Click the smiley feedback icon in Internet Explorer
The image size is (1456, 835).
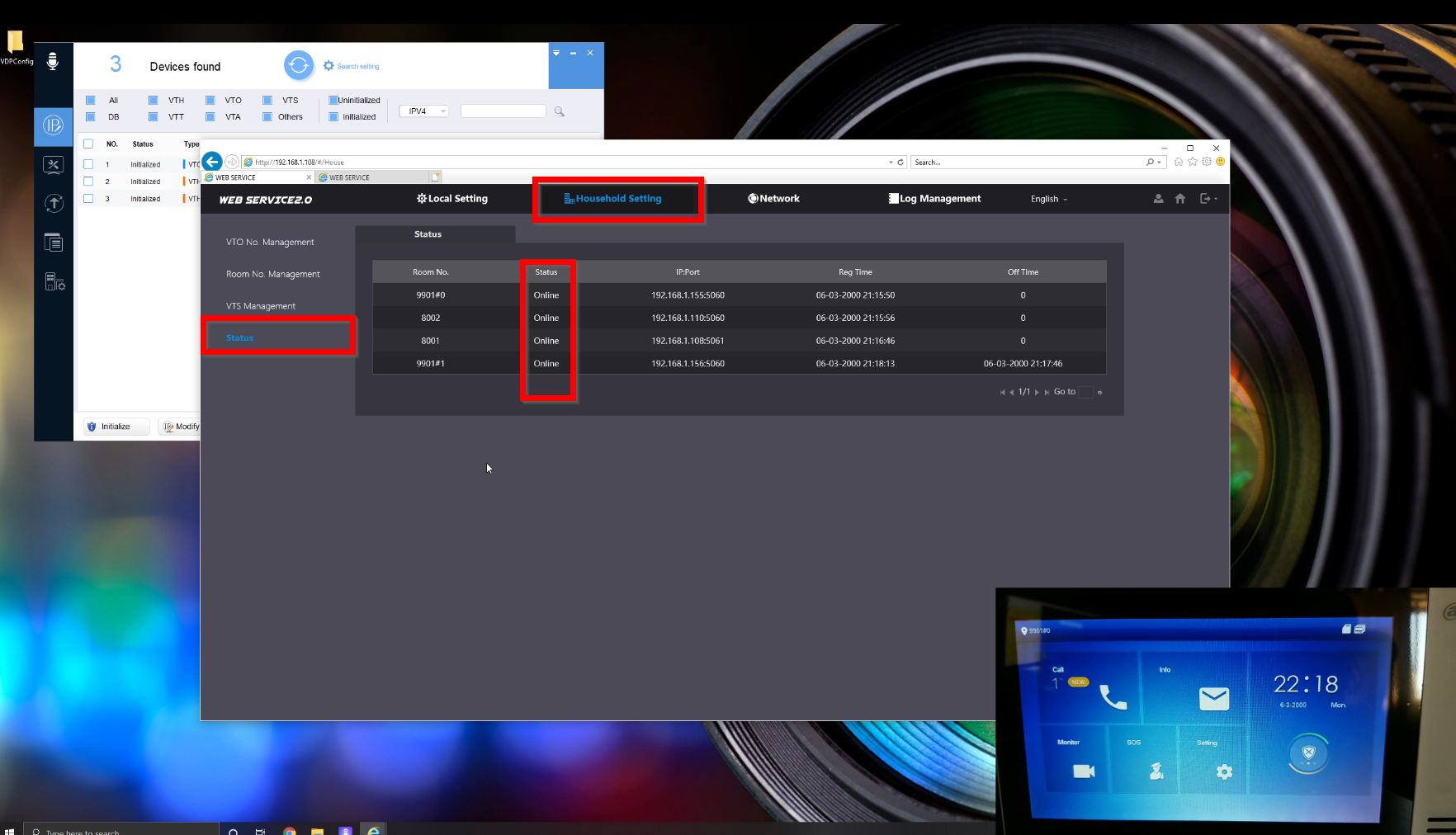(1221, 162)
